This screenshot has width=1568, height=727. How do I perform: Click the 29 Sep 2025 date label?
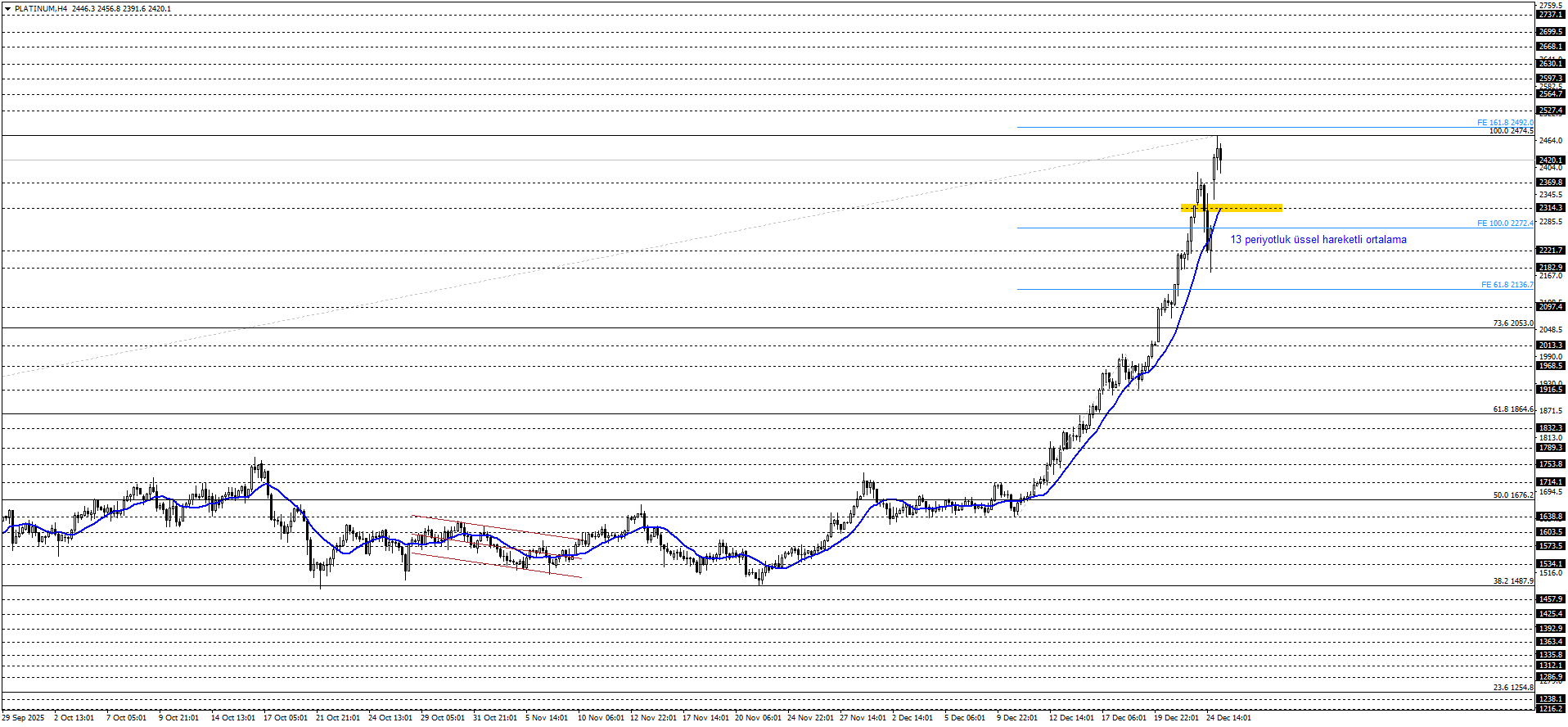tap(23, 718)
